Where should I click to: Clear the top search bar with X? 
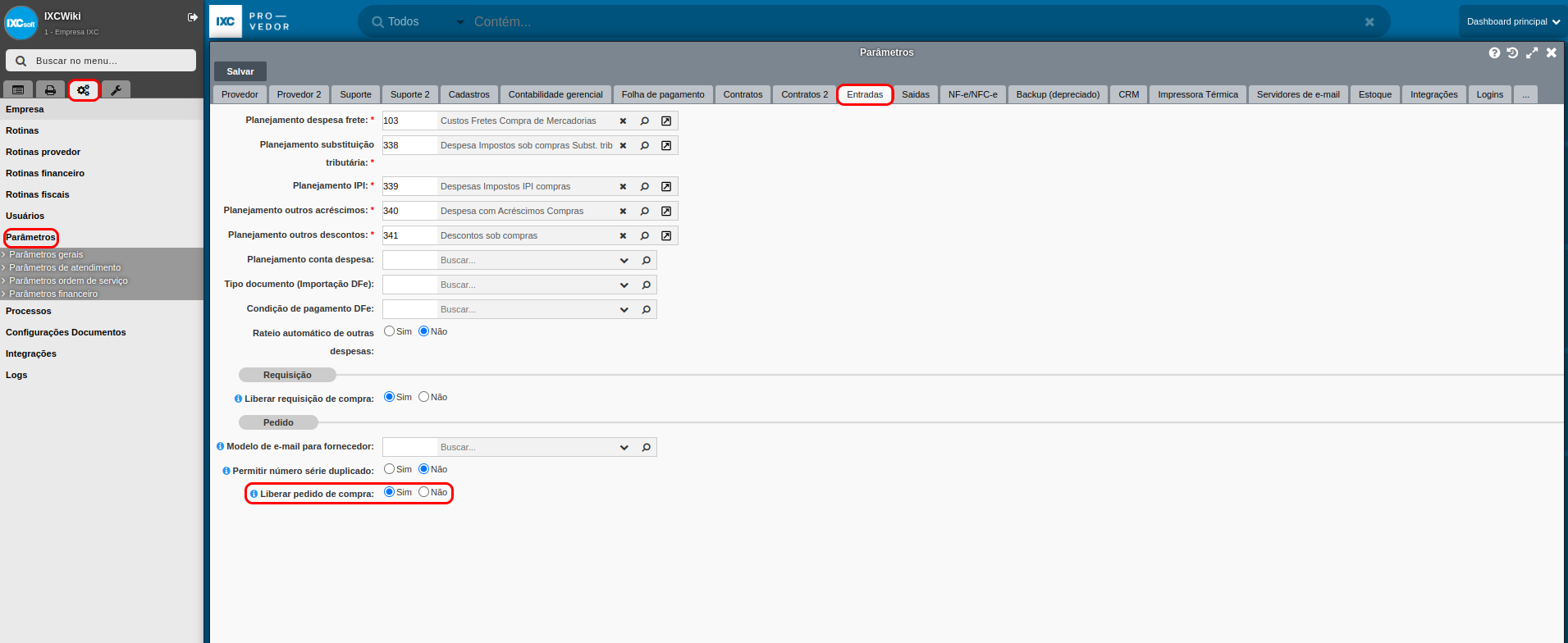(1369, 22)
